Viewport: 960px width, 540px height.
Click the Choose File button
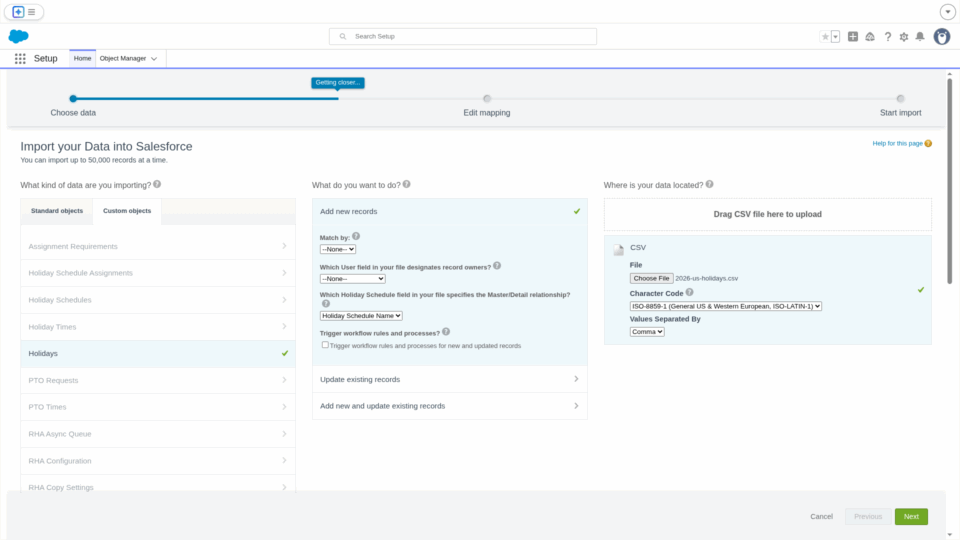click(651, 279)
